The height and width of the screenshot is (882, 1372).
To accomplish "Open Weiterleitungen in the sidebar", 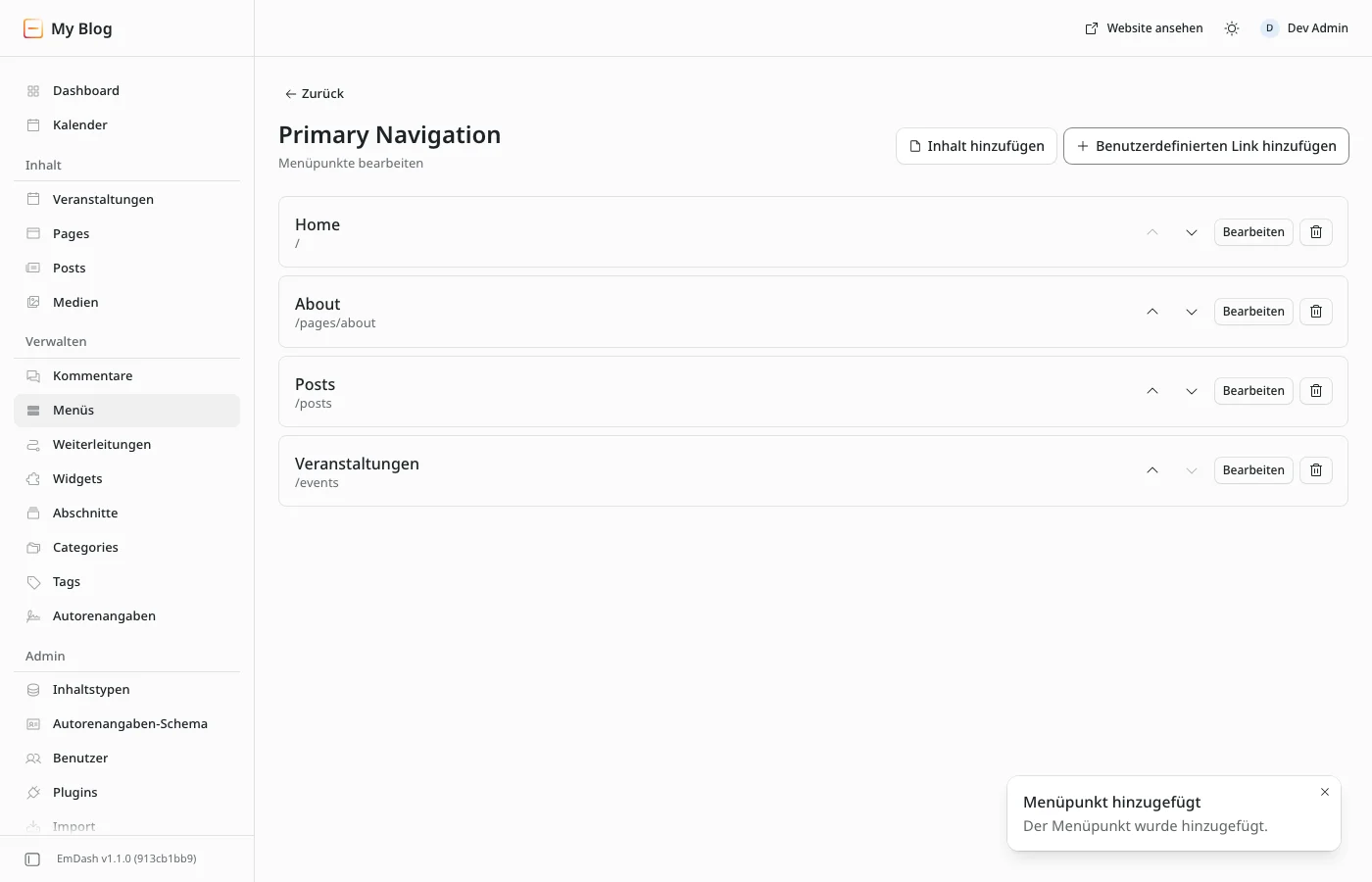I will pos(127,445).
